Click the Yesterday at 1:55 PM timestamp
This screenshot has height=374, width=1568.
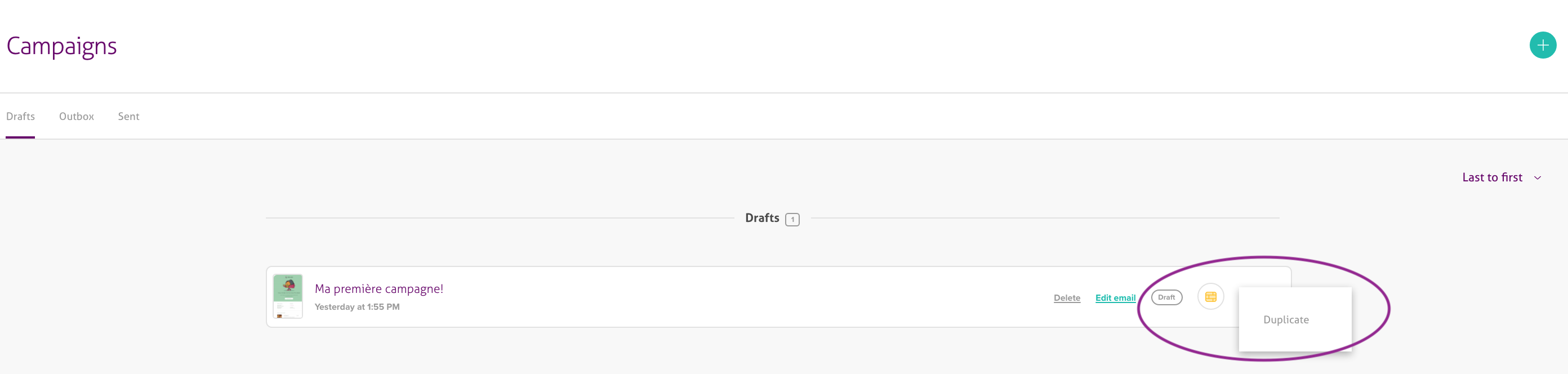(357, 307)
